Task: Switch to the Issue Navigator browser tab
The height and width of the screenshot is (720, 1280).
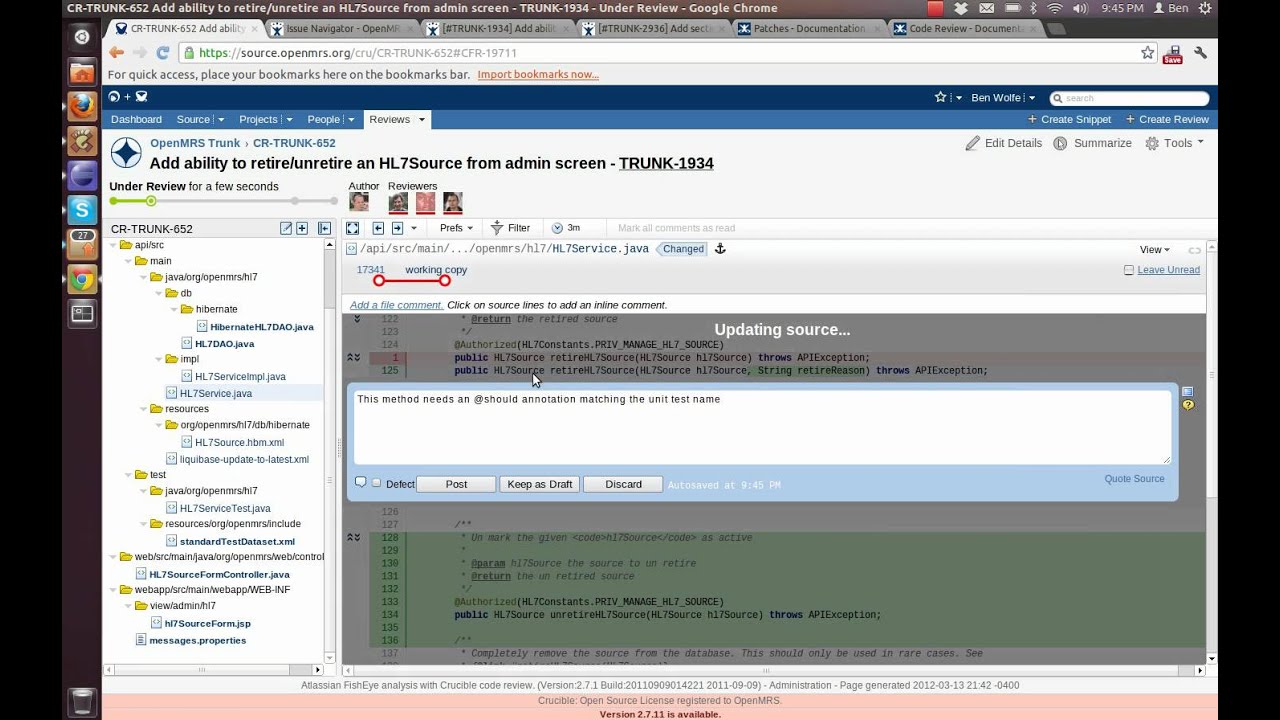Action: pyautogui.click(x=342, y=29)
